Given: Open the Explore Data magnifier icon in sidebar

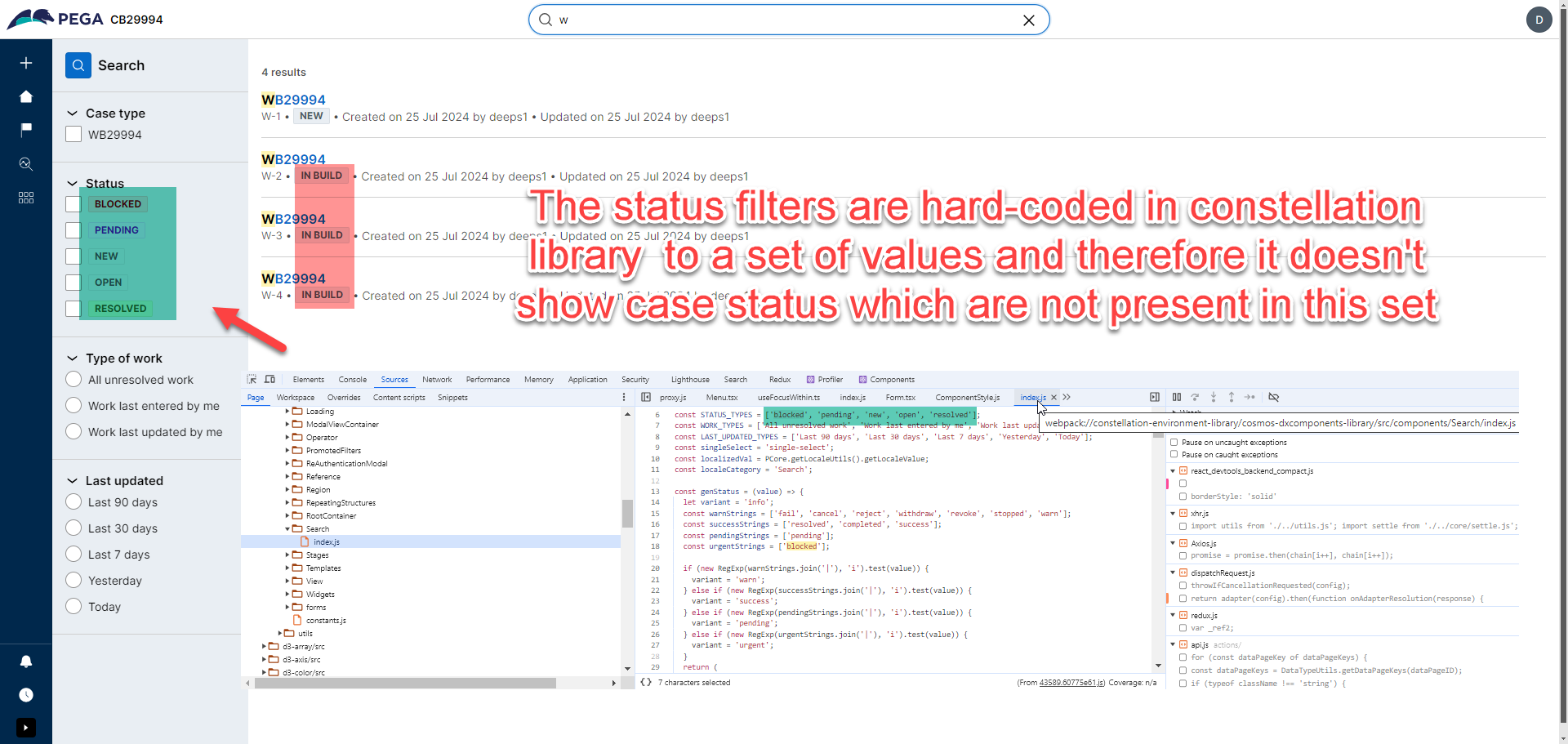Looking at the screenshot, I should [x=26, y=164].
